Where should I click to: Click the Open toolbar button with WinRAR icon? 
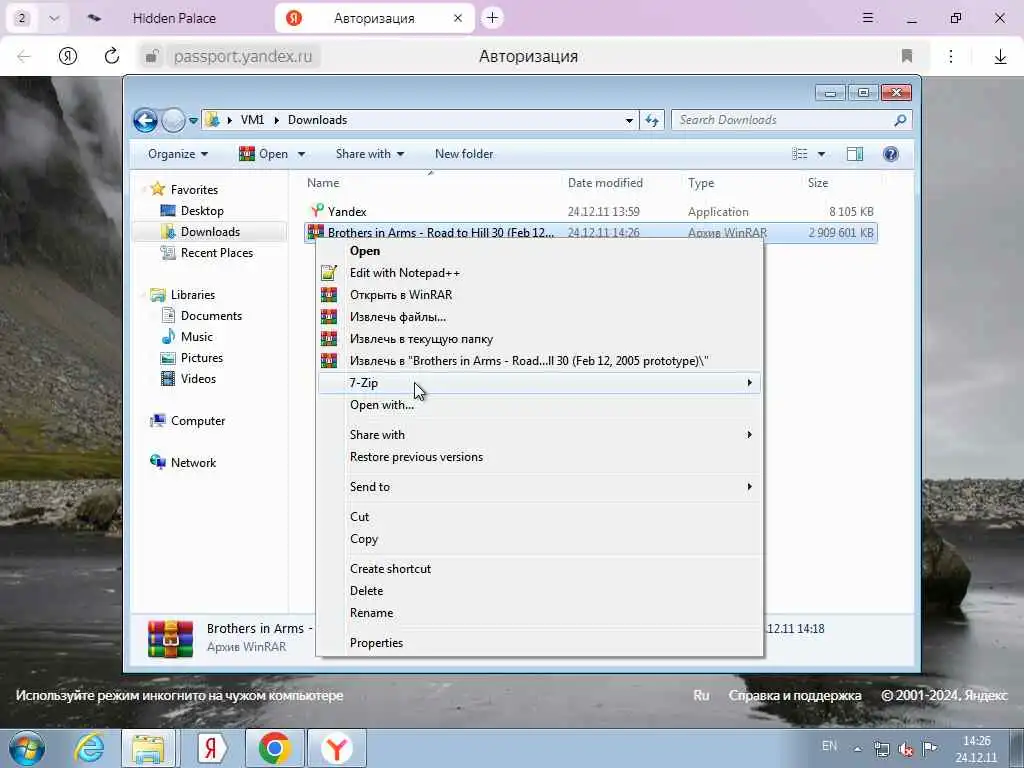click(264, 154)
